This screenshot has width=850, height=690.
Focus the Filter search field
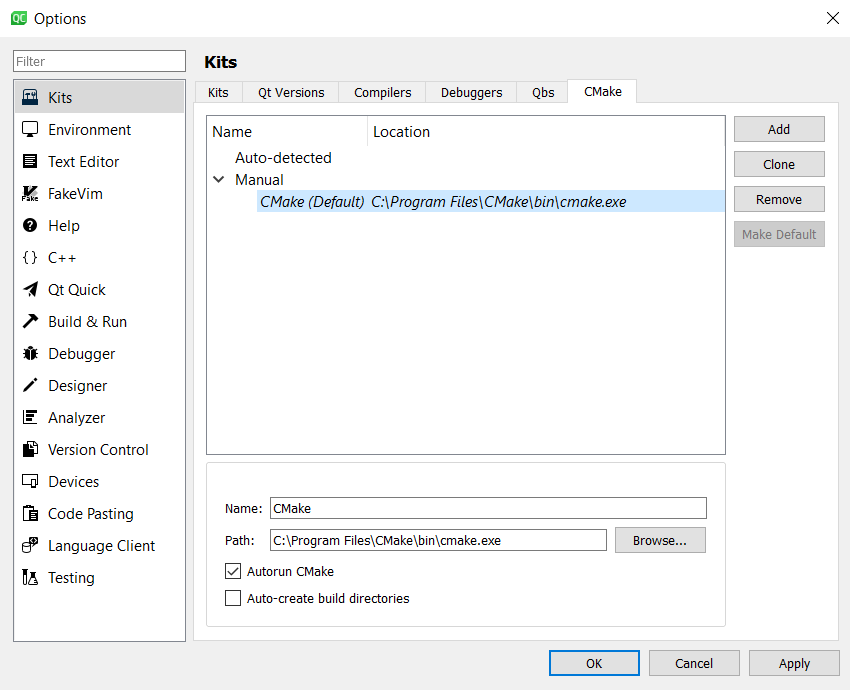click(x=99, y=61)
